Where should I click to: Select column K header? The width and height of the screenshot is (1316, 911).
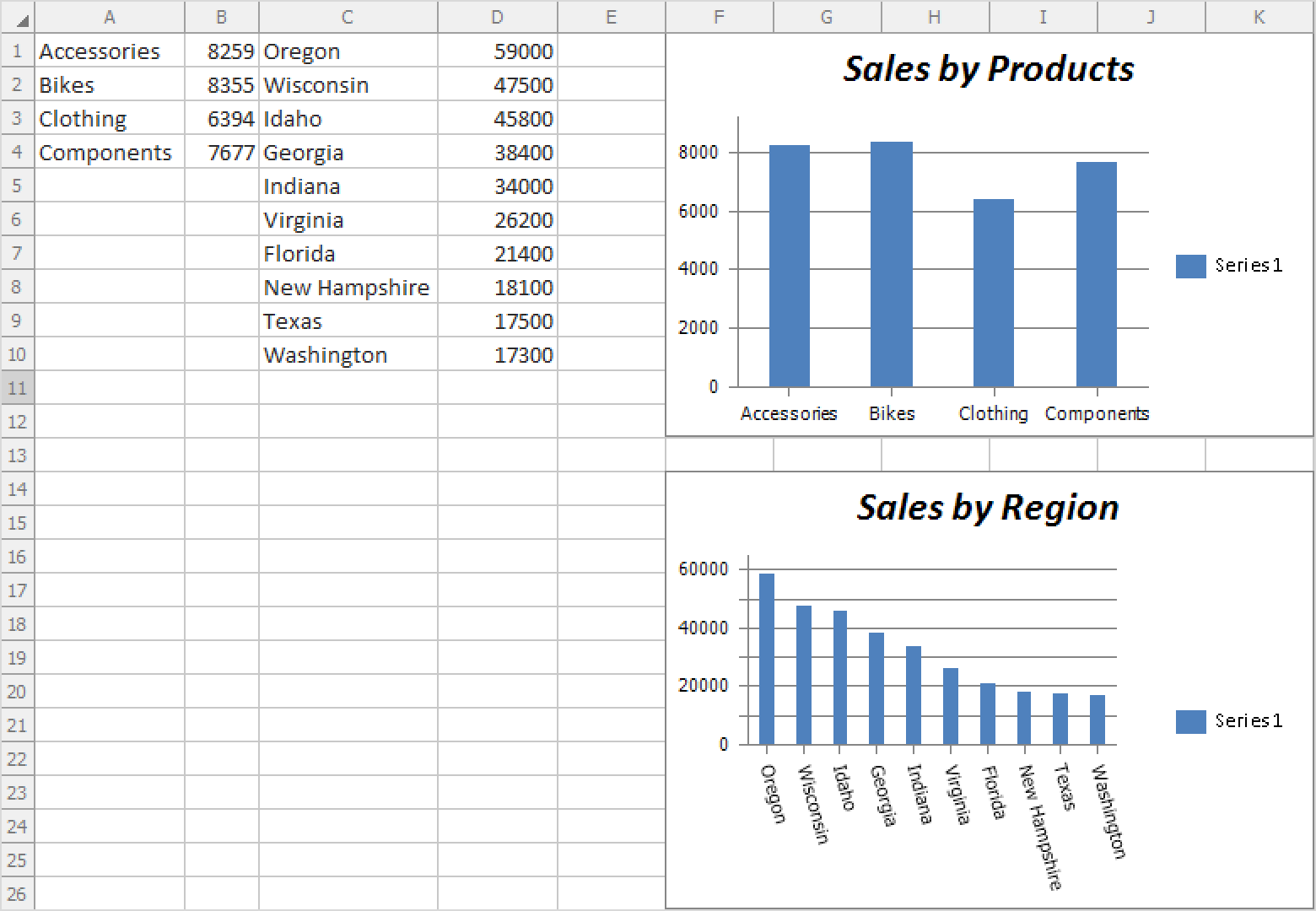click(x=1259, y=17)
